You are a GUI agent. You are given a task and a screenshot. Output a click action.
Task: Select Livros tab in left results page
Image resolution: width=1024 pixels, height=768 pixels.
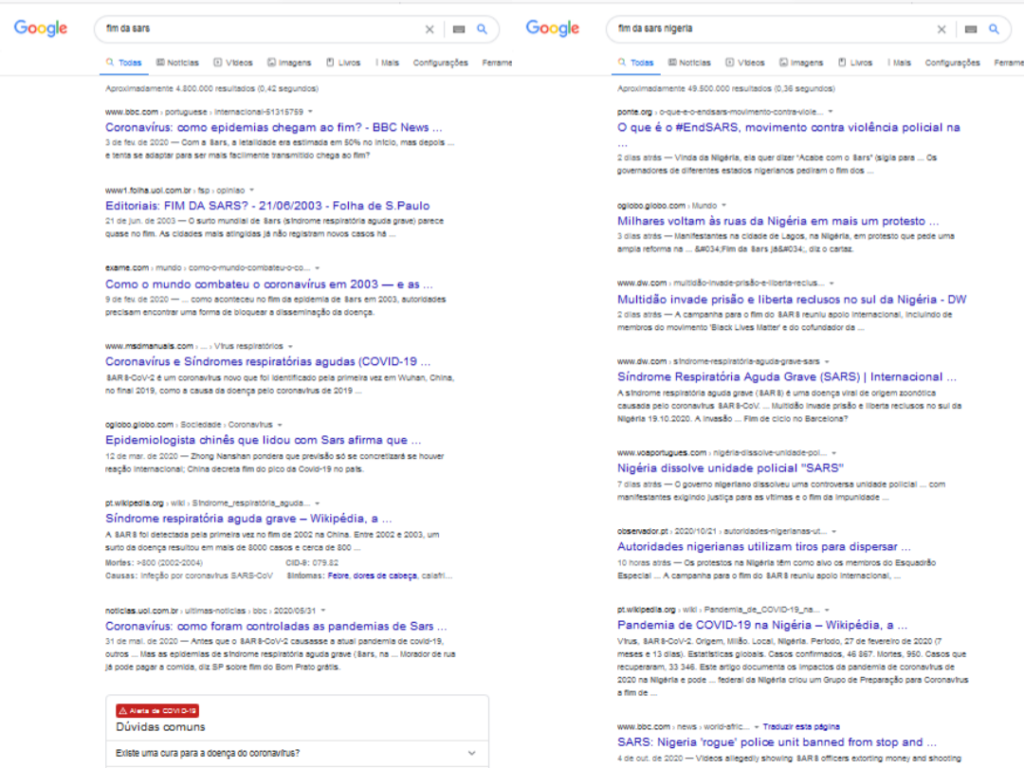[344, 63]
